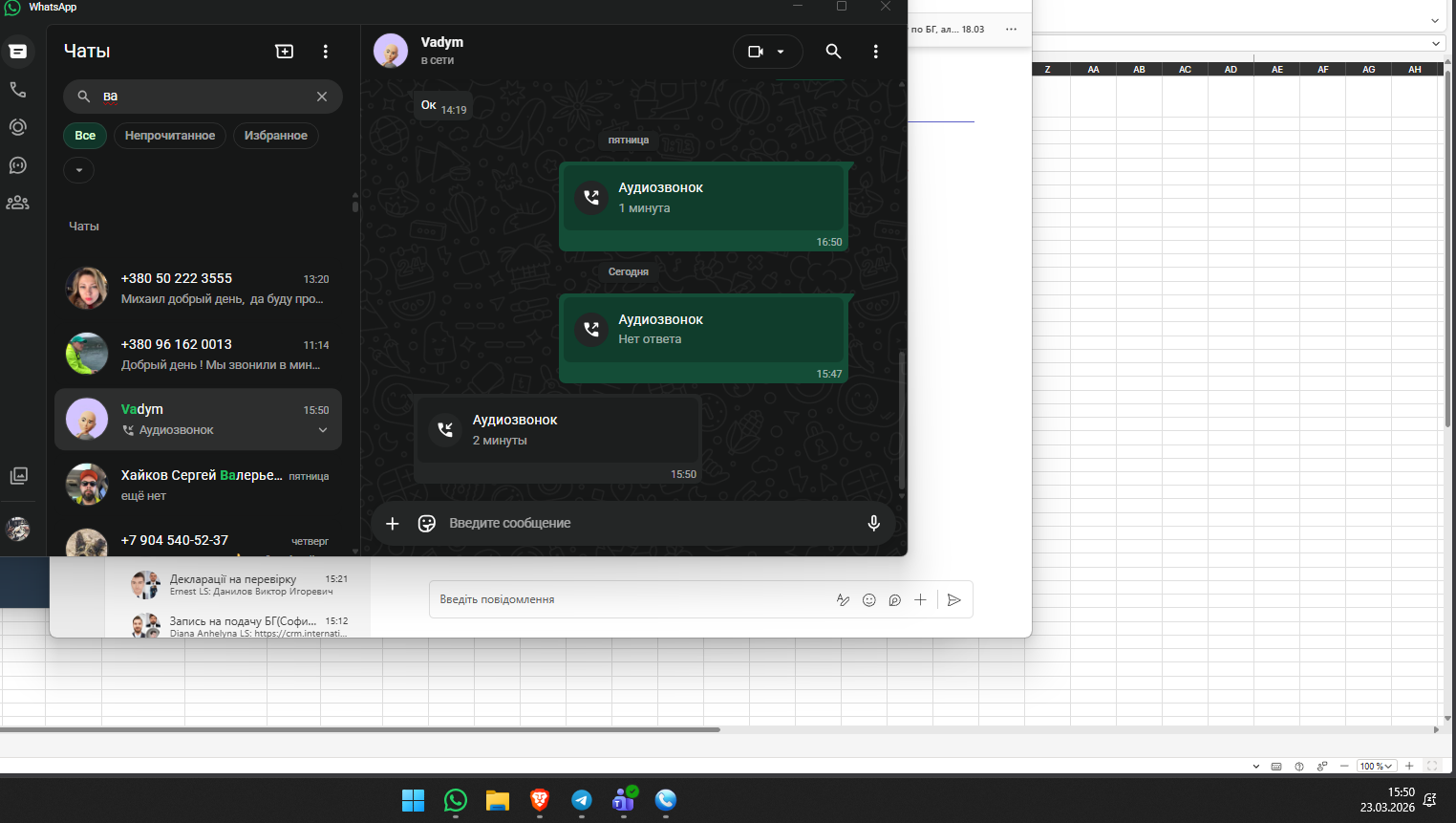
Task: Select the 'Все' chat filter
Action: tap(85, 136)
